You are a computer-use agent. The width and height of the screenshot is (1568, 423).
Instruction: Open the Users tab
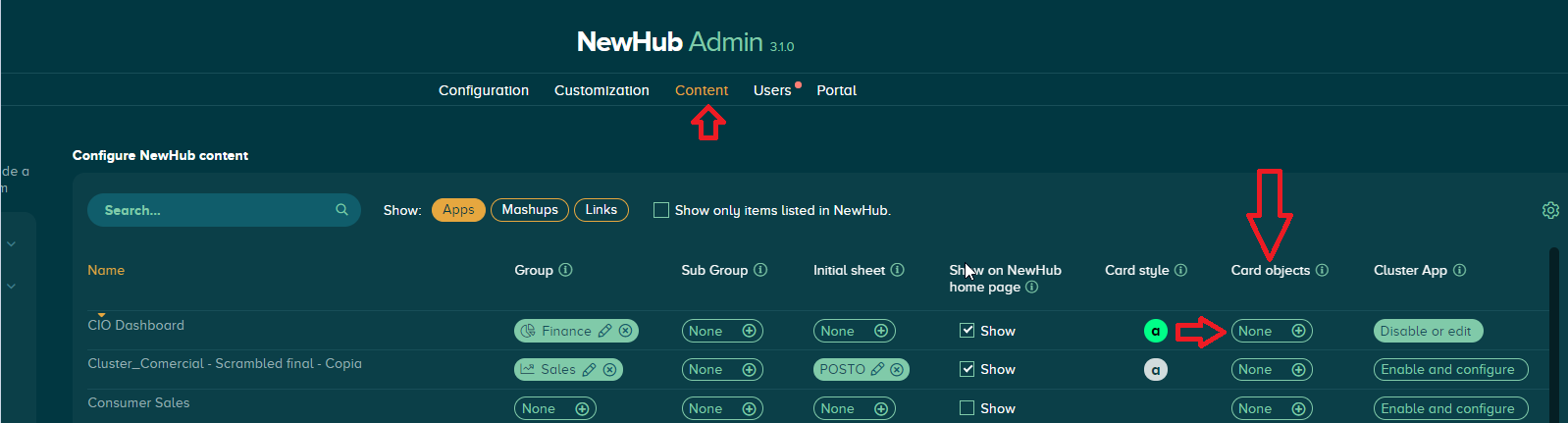pyautogui.click(x=772, y=90)
